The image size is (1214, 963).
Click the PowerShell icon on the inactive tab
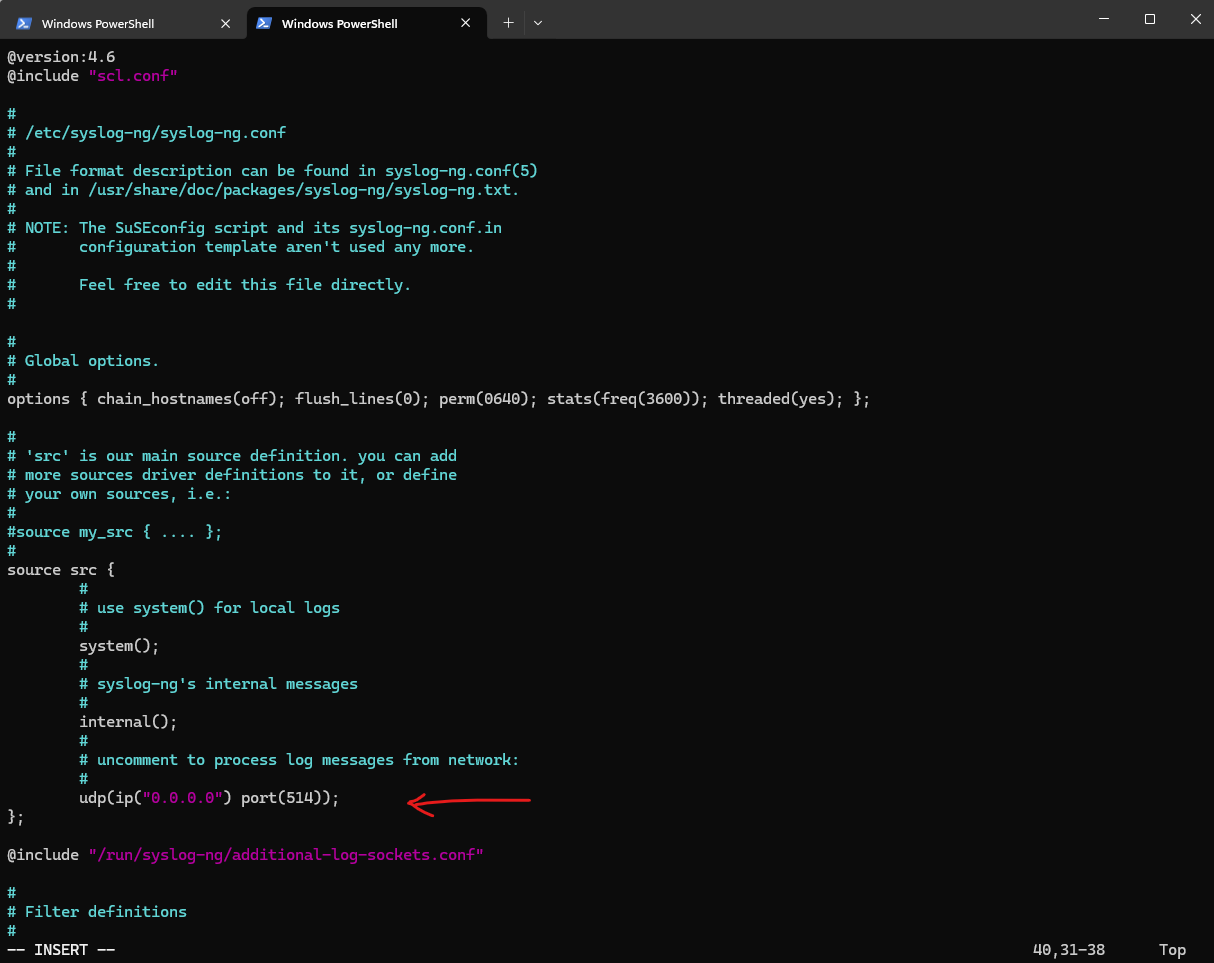pos(24,23)
